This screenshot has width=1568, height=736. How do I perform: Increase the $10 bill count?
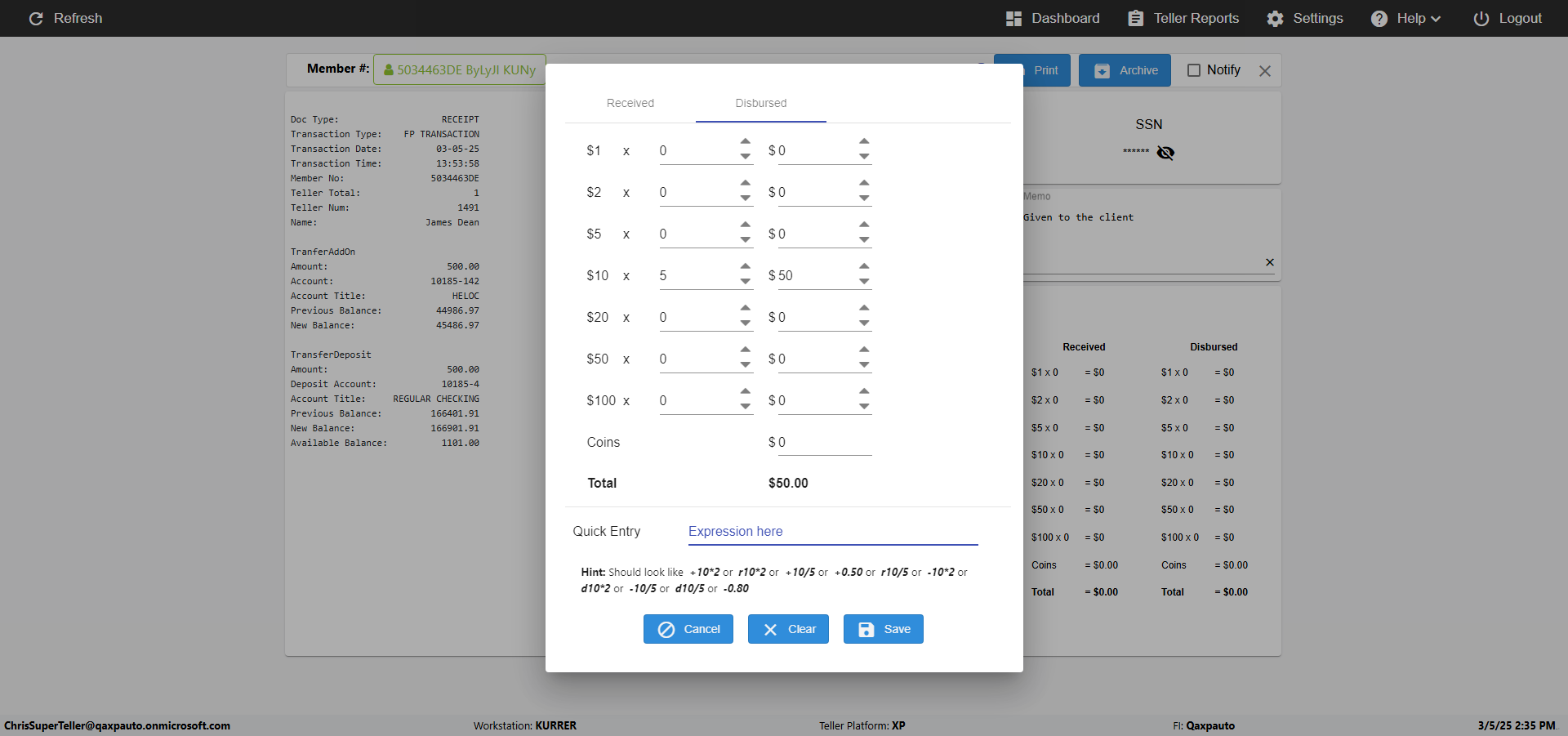click(746, 267)
